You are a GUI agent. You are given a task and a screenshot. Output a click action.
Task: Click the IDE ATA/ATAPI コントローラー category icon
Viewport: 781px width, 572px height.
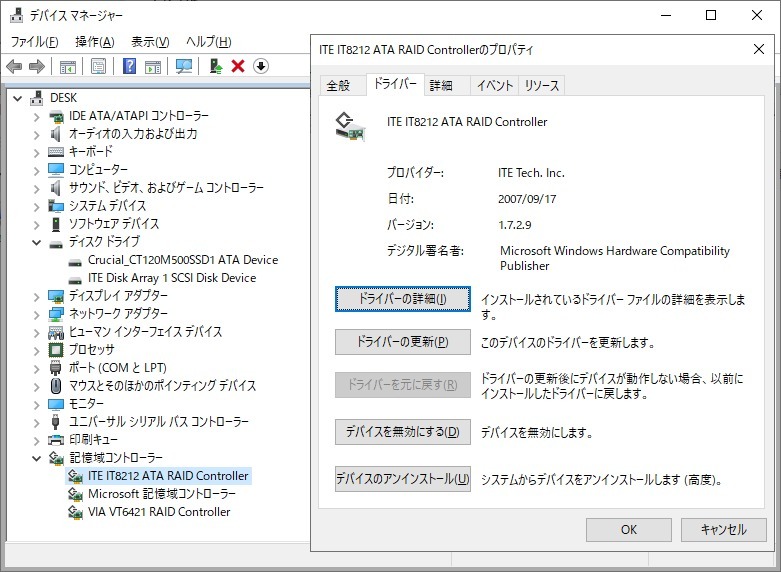(x=56, y=116)
